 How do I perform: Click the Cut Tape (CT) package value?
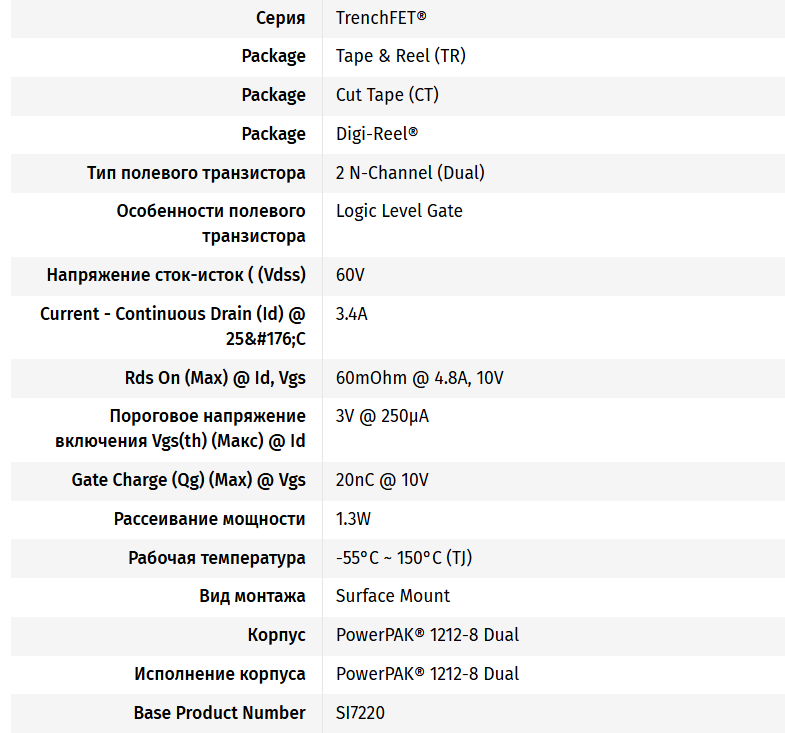(x=387, y=95)
